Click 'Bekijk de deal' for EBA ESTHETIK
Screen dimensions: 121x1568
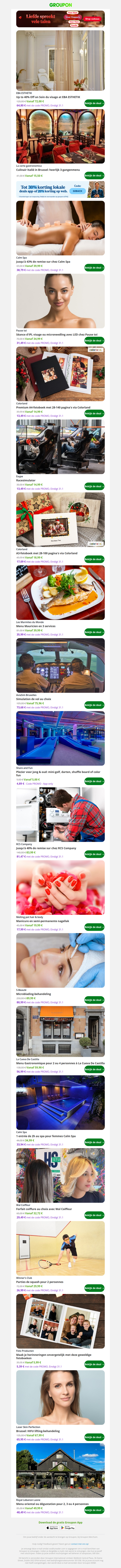pyautogui.click(x=94, y=103)
